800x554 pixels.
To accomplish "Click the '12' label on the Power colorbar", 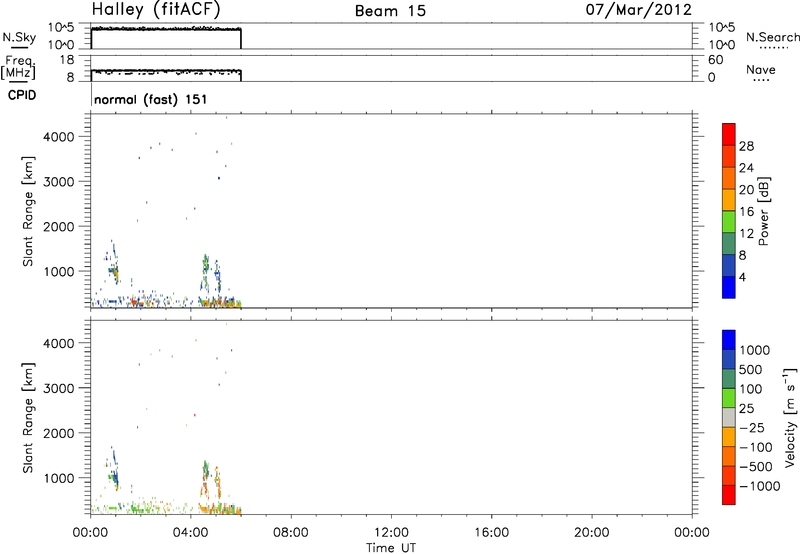I will (746, 234).
